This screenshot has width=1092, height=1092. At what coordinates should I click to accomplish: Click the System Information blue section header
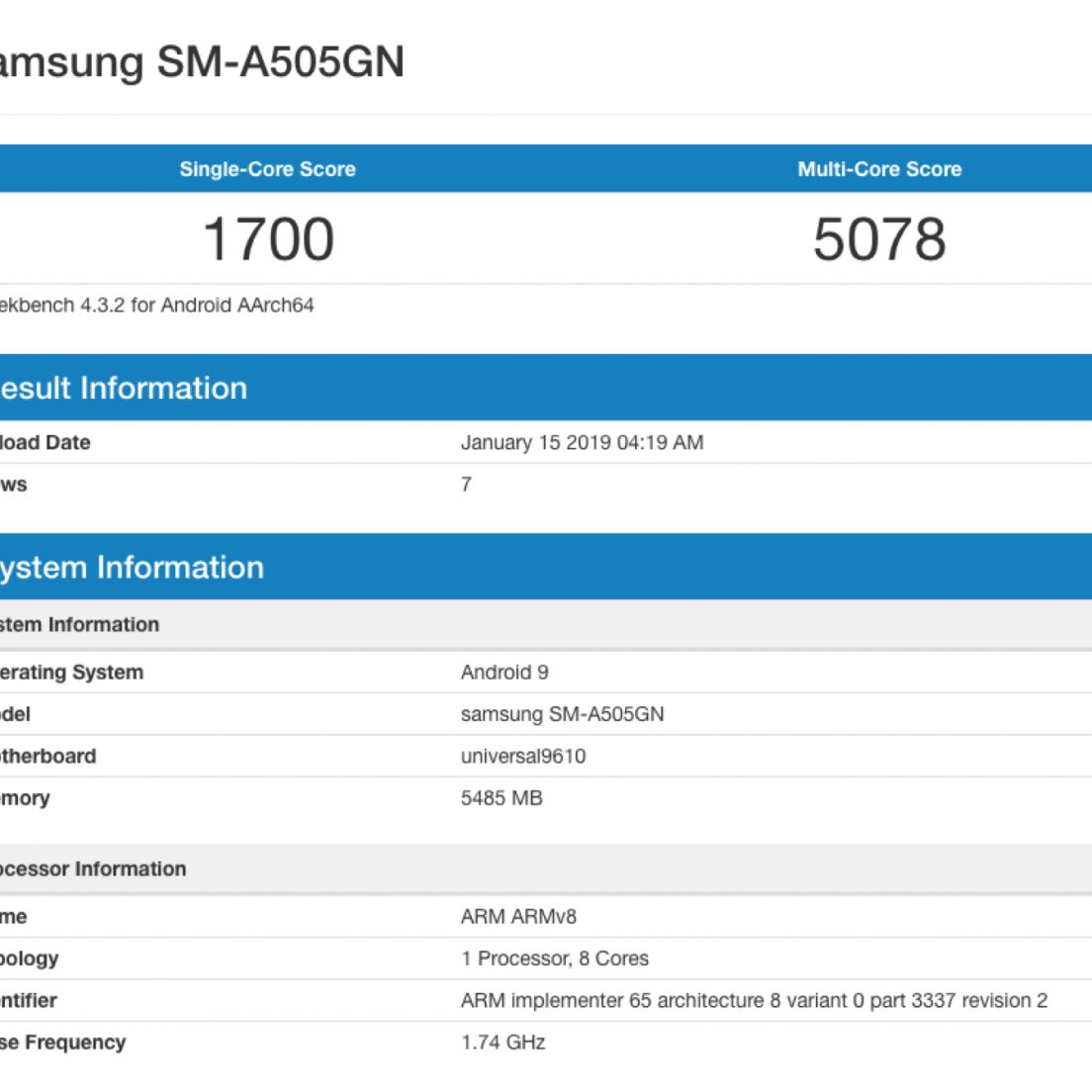coord(132,567)
